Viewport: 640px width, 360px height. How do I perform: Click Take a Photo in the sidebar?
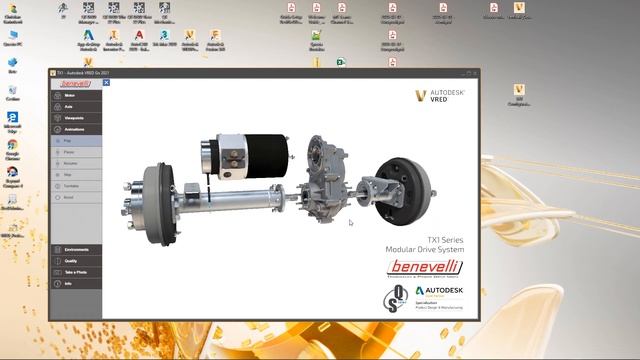point(76,272)
